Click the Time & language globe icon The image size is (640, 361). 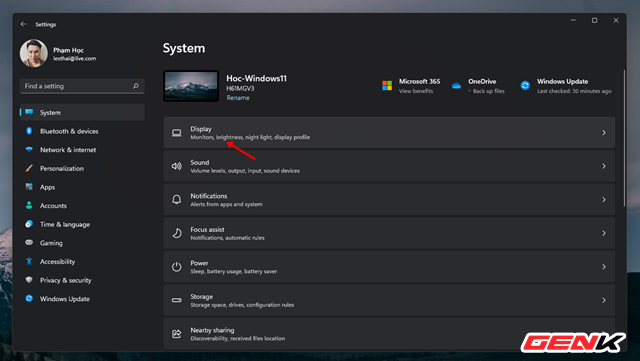point(29,224)
